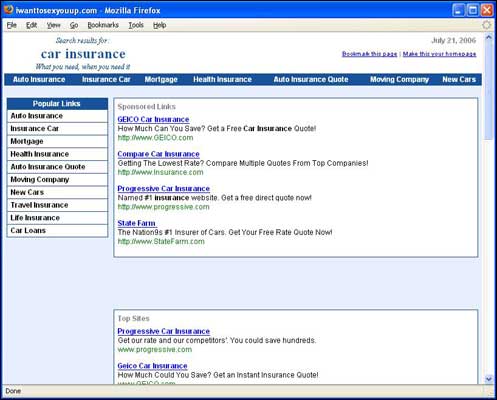Open the GEICO Car Insurance sponsored link

click(153, 119)
